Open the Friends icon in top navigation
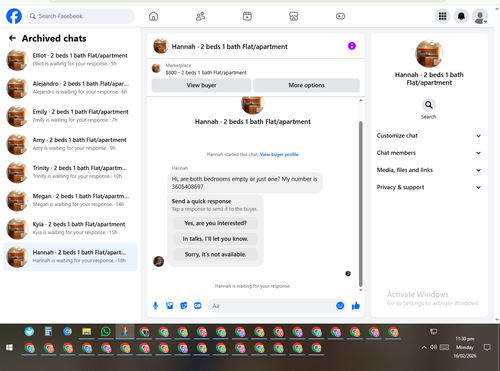Viewport: 500px width, 371px height. pos(200,16)
